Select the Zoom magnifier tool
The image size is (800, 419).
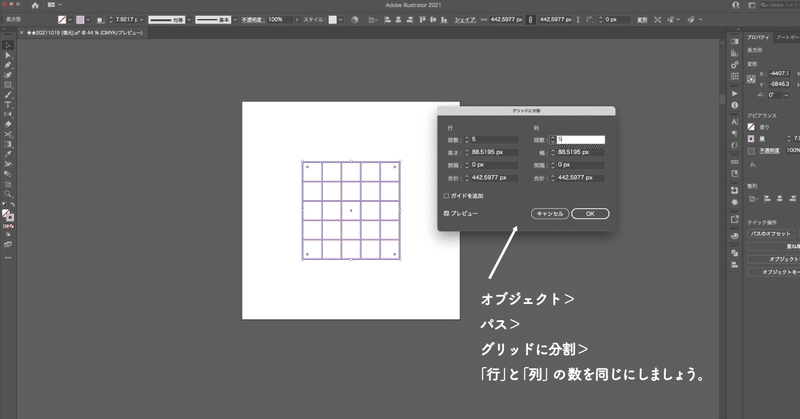[x=8, y=194]
